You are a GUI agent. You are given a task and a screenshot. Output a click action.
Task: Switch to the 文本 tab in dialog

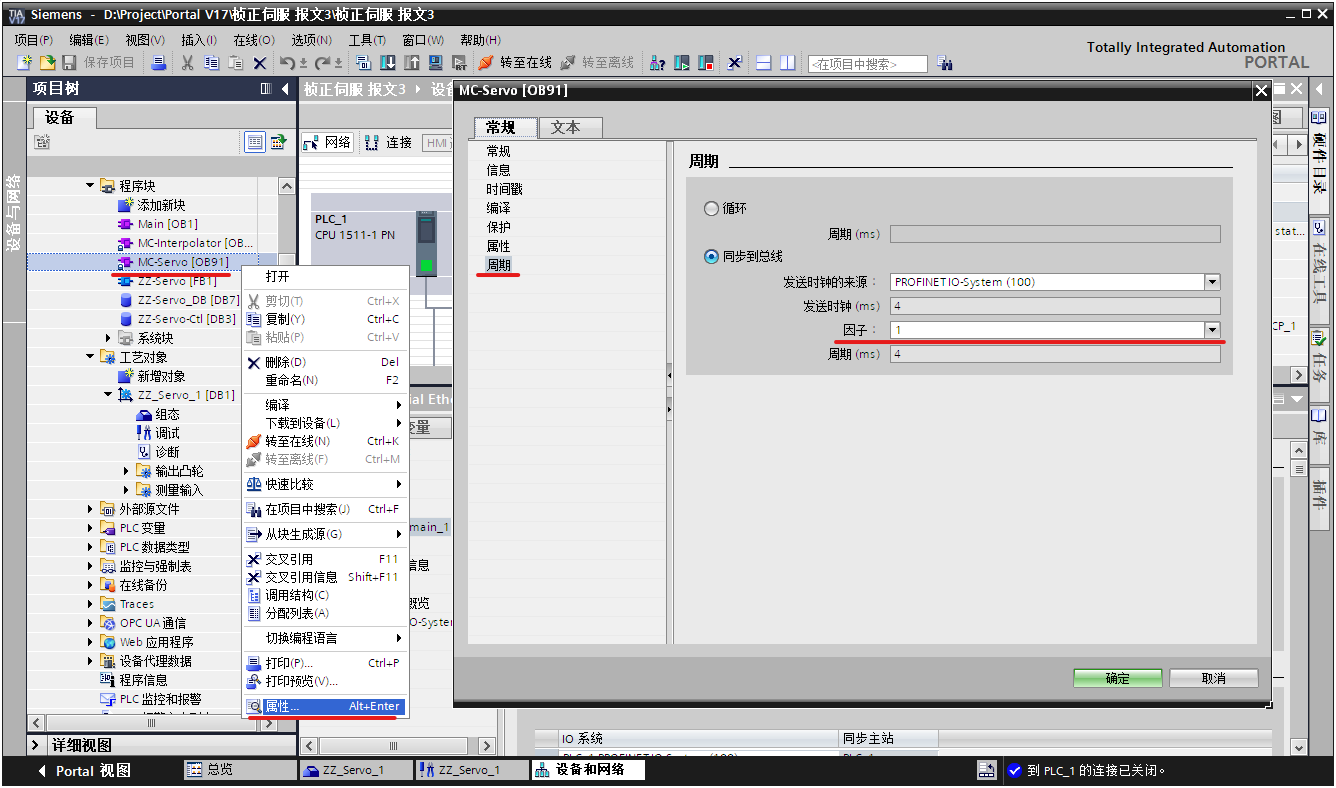(x=570, y=128)
